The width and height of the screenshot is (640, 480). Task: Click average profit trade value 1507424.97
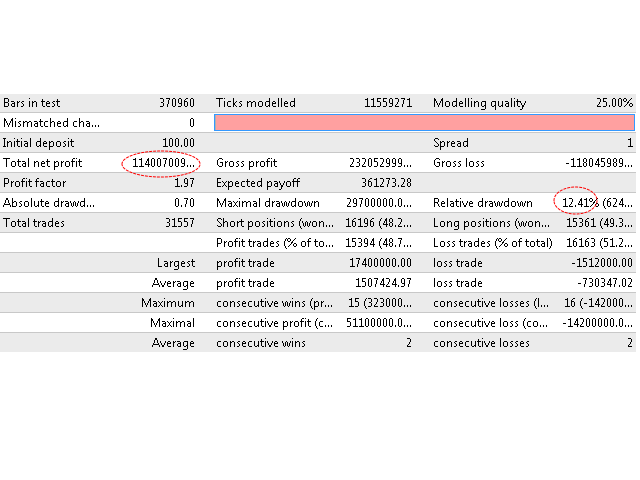click(x=383, y=283)
